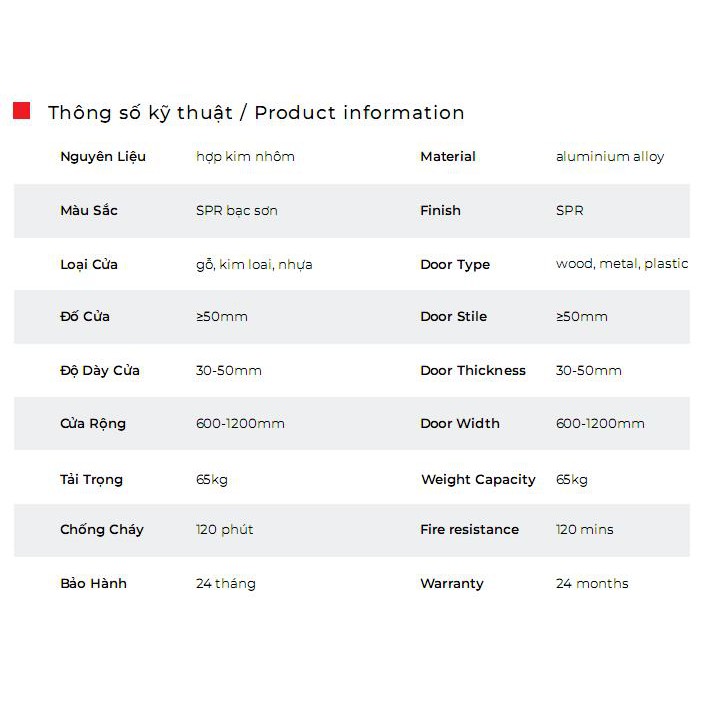Click the 'Thông số kỹ thuật / Product information' heading
Screen dimensions: 701x701
(x=256, y=113)
